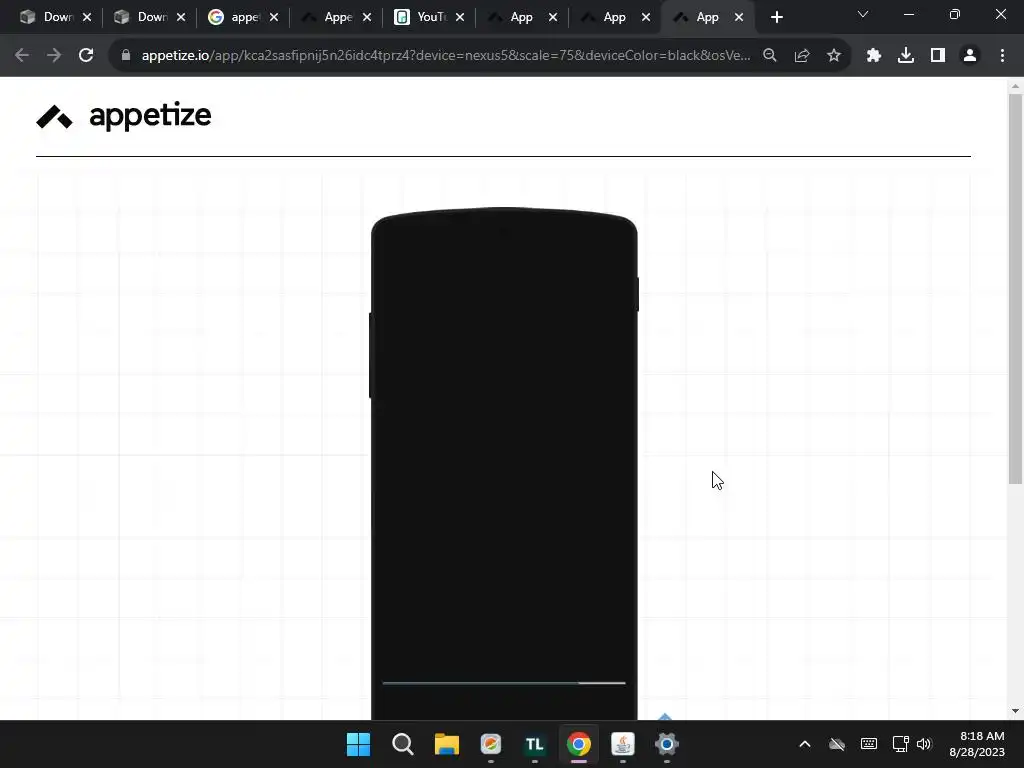
Task: Open a new browser tab
Action: click(x=776, y=17)
